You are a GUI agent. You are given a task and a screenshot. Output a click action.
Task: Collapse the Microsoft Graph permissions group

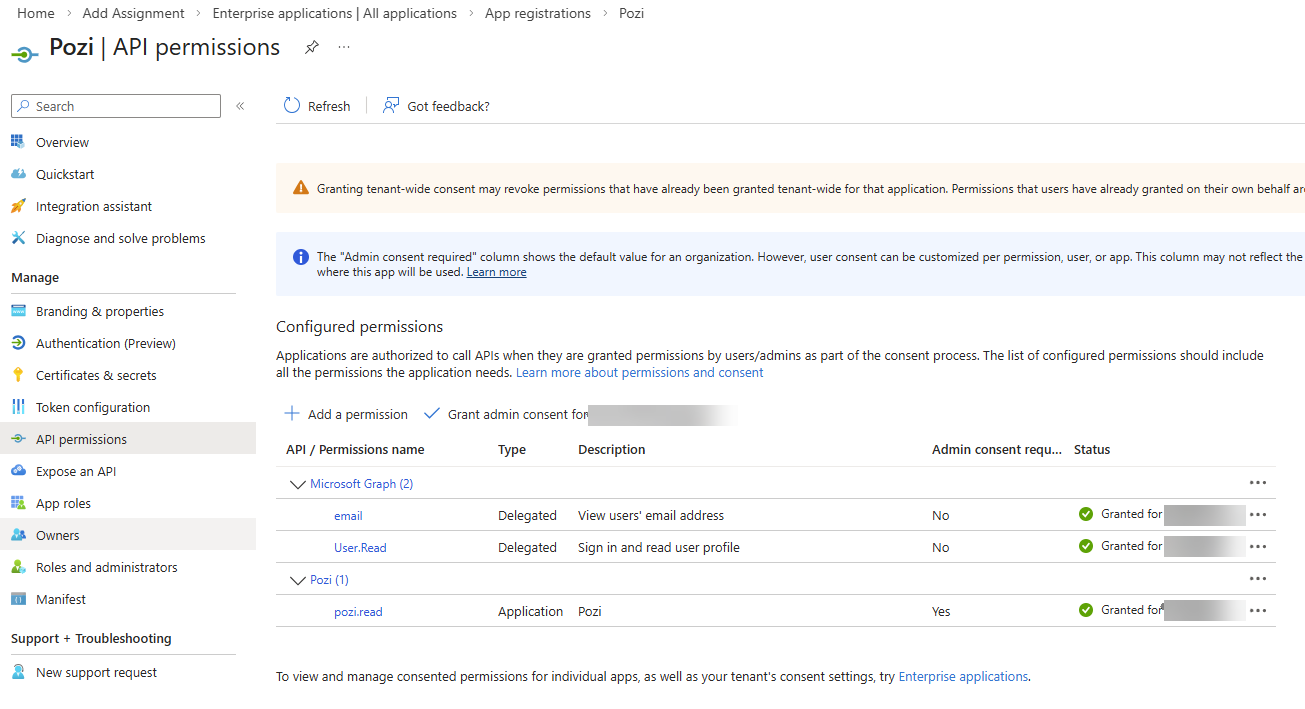tap(297, 483)
